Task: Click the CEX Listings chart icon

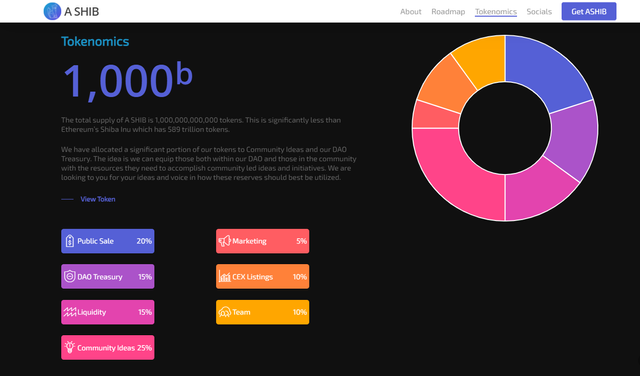Action: click(x=224, y=276)
